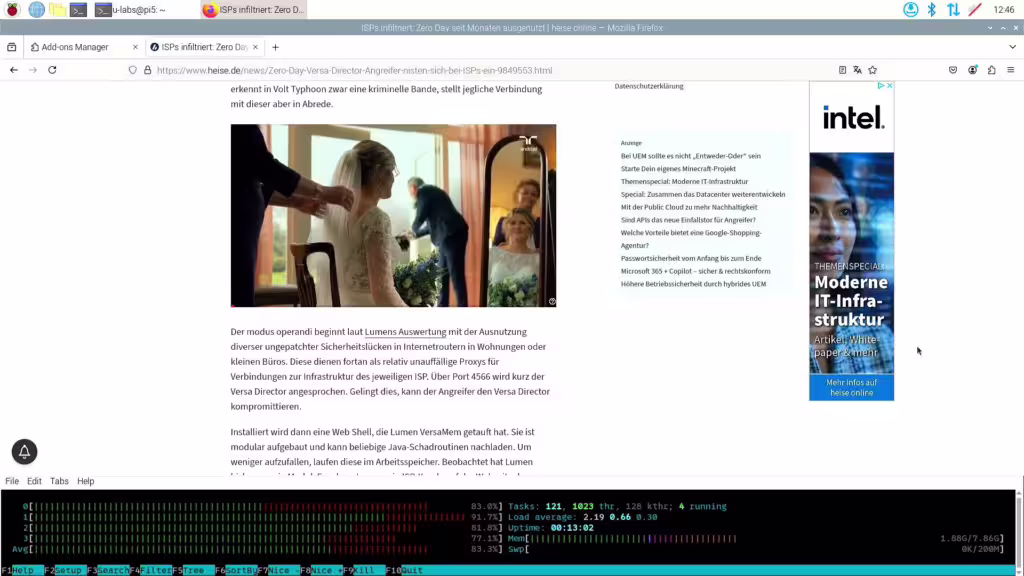
Task: Close the Intel advertisement
Action: (889, 86)
